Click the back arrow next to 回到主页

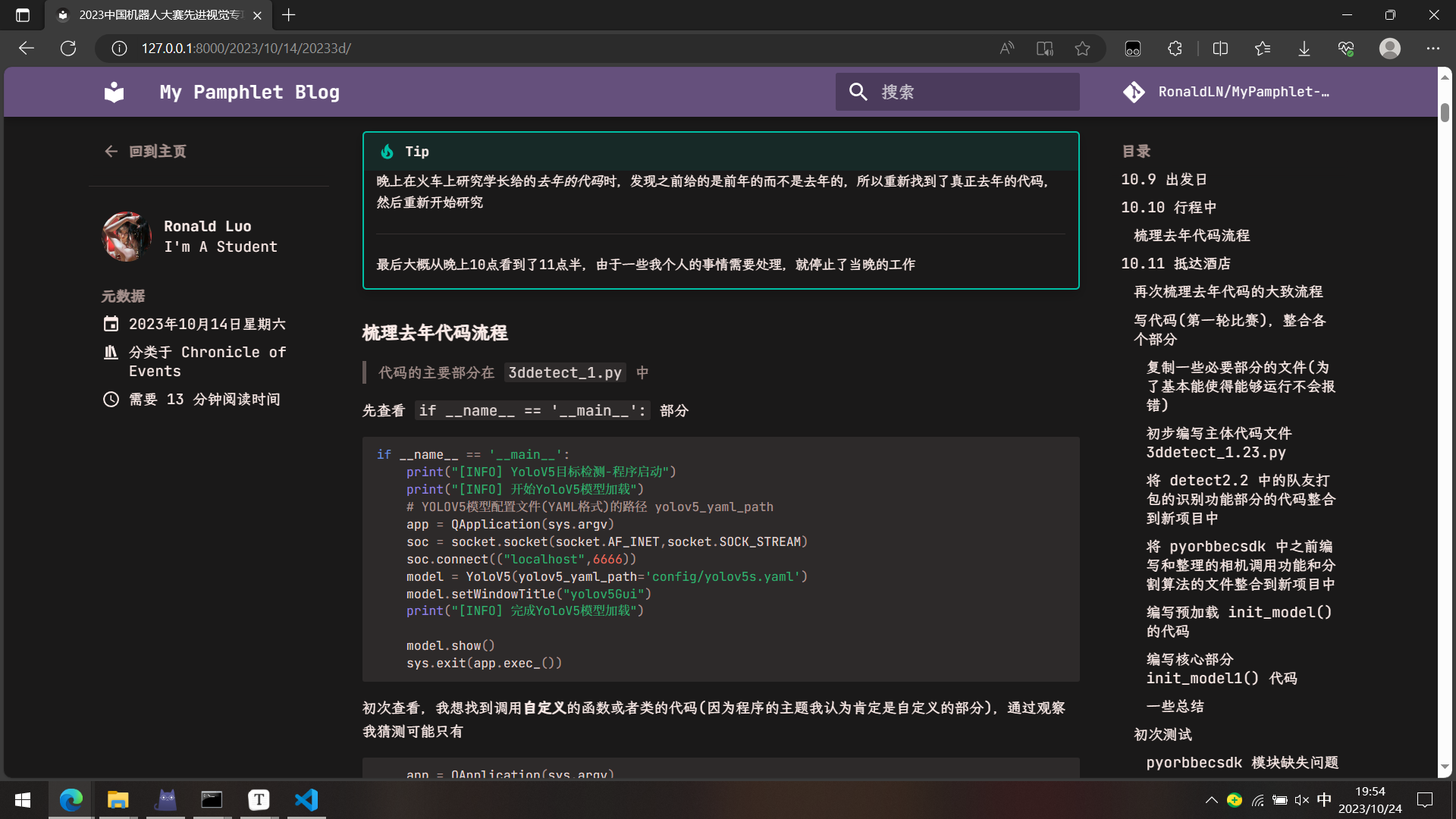tap(111, 152)
